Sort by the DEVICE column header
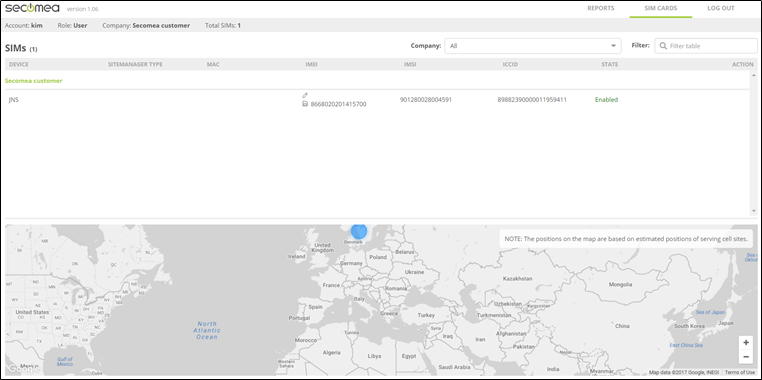This screenshot has height=380, width=762. (x=19, y=65)
